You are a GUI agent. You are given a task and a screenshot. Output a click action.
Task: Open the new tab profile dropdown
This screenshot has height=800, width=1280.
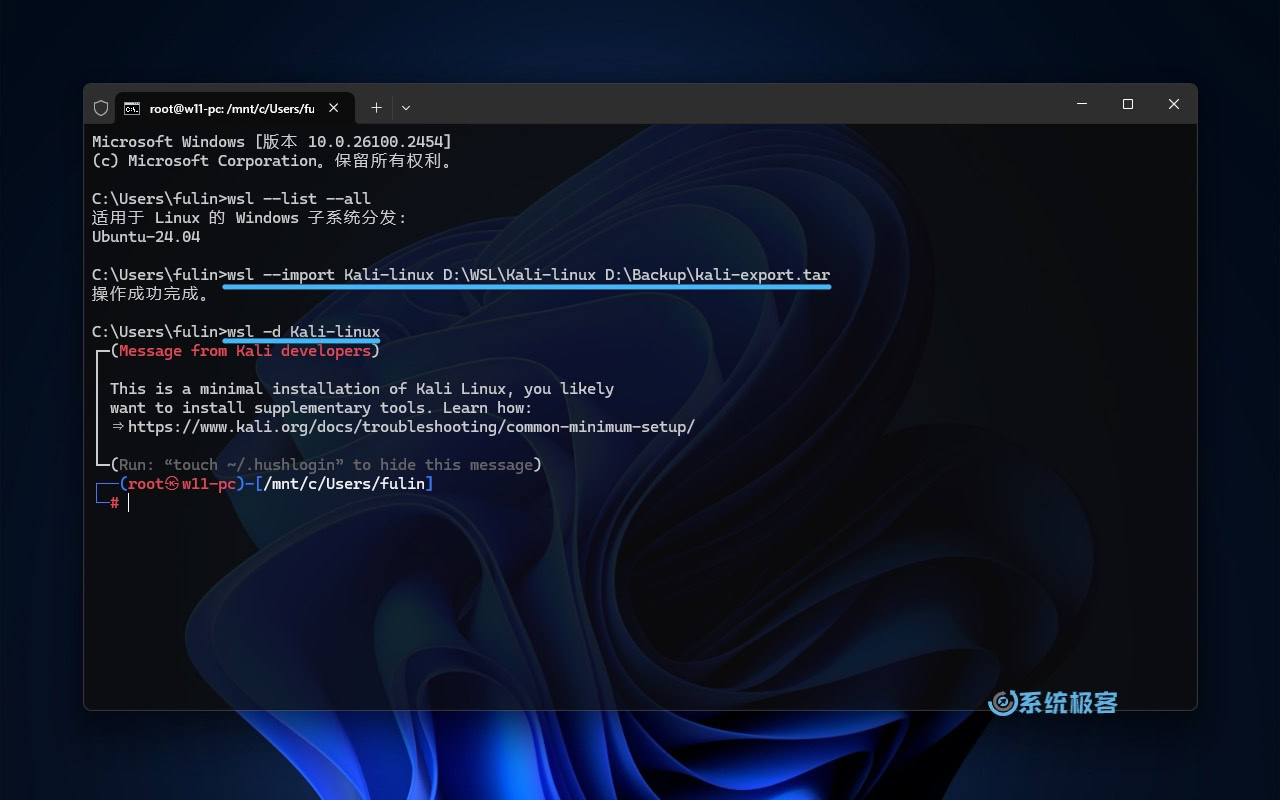406,108
